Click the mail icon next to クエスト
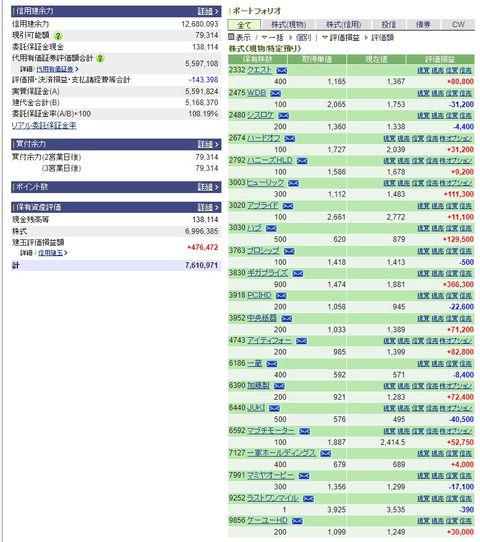The height and width of the screenshot is (542, 480). pos(282,71)
